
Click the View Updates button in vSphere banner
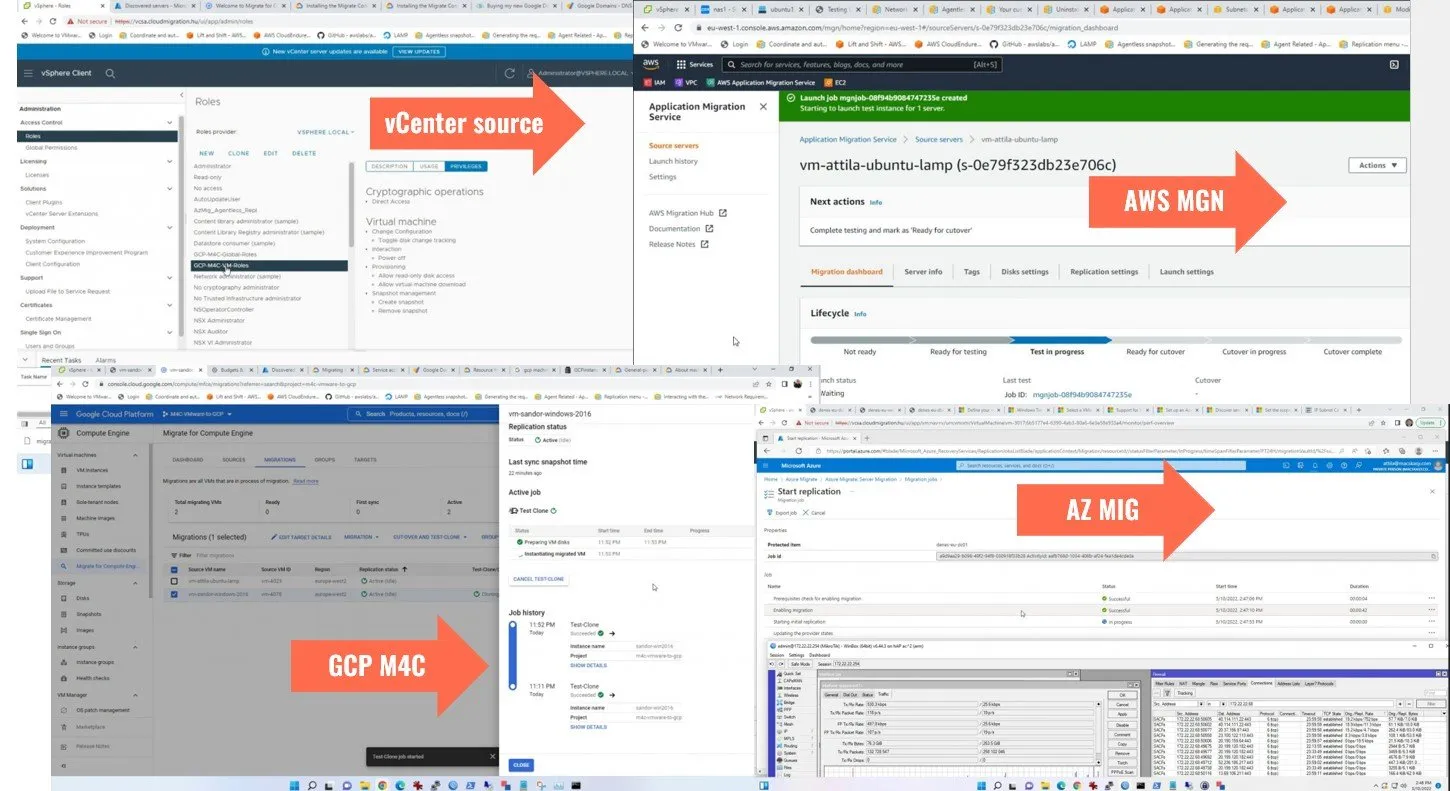(419, 51)
